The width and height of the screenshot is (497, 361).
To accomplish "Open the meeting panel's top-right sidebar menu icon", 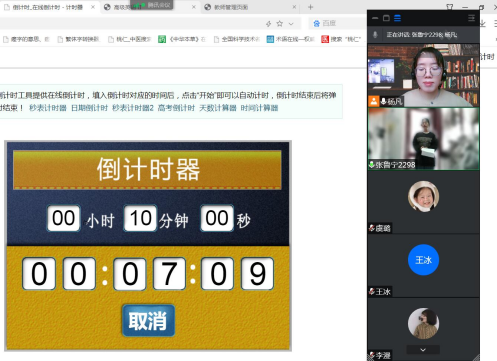I will [x=471, y=18].
